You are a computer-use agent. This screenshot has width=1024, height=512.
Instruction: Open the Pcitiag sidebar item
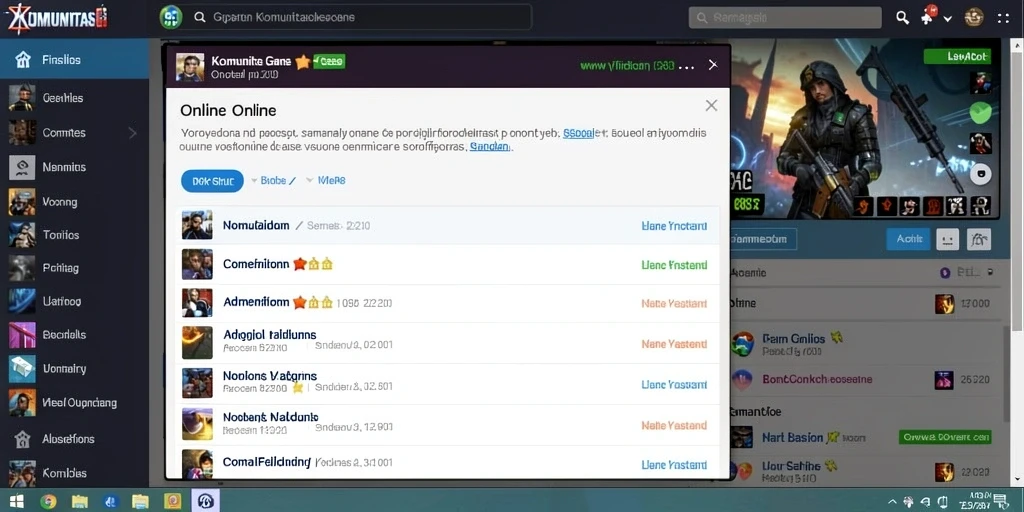pyautogui.click(x=74, y=268)
